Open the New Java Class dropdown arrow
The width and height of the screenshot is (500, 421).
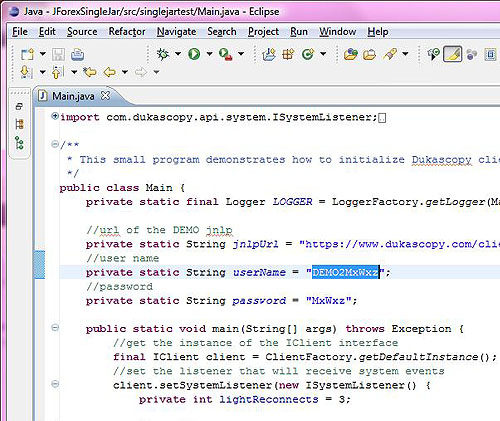click(323, 54)
